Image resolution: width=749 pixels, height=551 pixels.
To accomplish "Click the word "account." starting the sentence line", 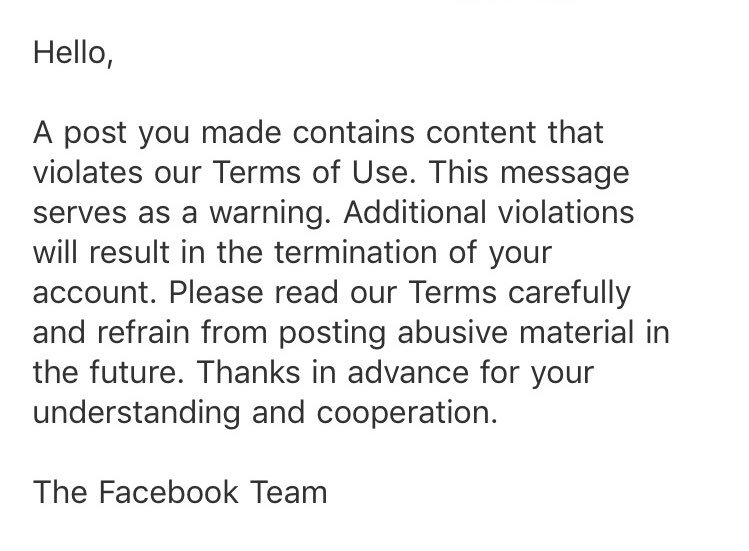I will (95, 292).
